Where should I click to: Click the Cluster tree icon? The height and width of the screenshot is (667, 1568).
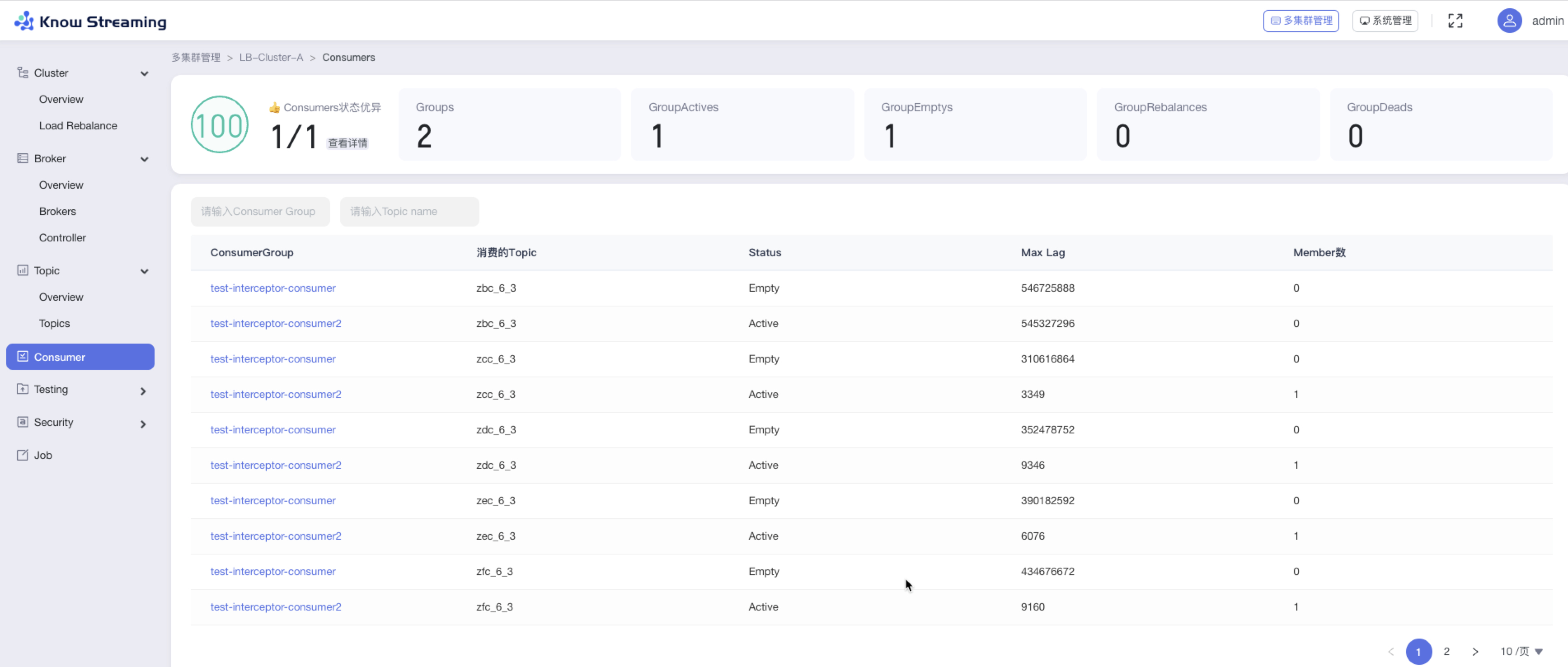[23, 73]
